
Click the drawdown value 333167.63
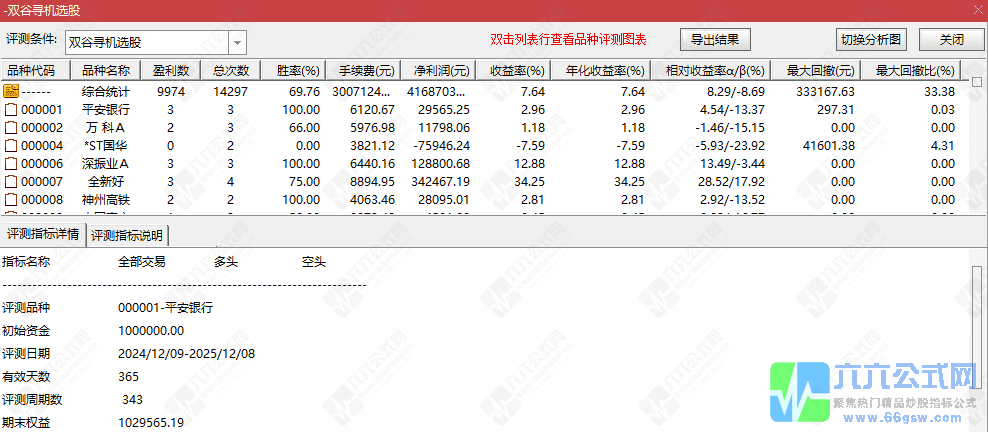point(825,91)
